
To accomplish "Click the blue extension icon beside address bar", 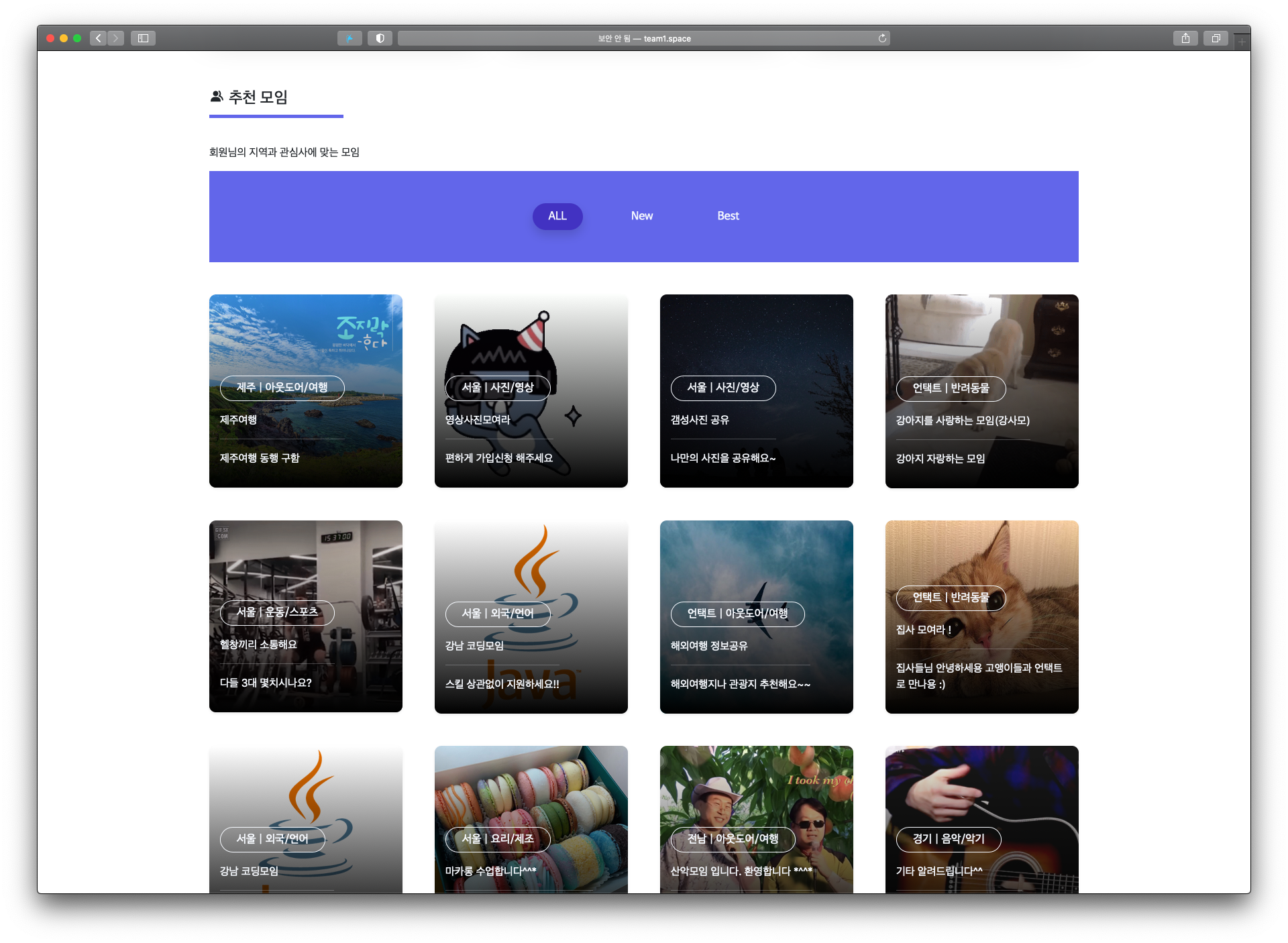I will [x=350, y=38].
